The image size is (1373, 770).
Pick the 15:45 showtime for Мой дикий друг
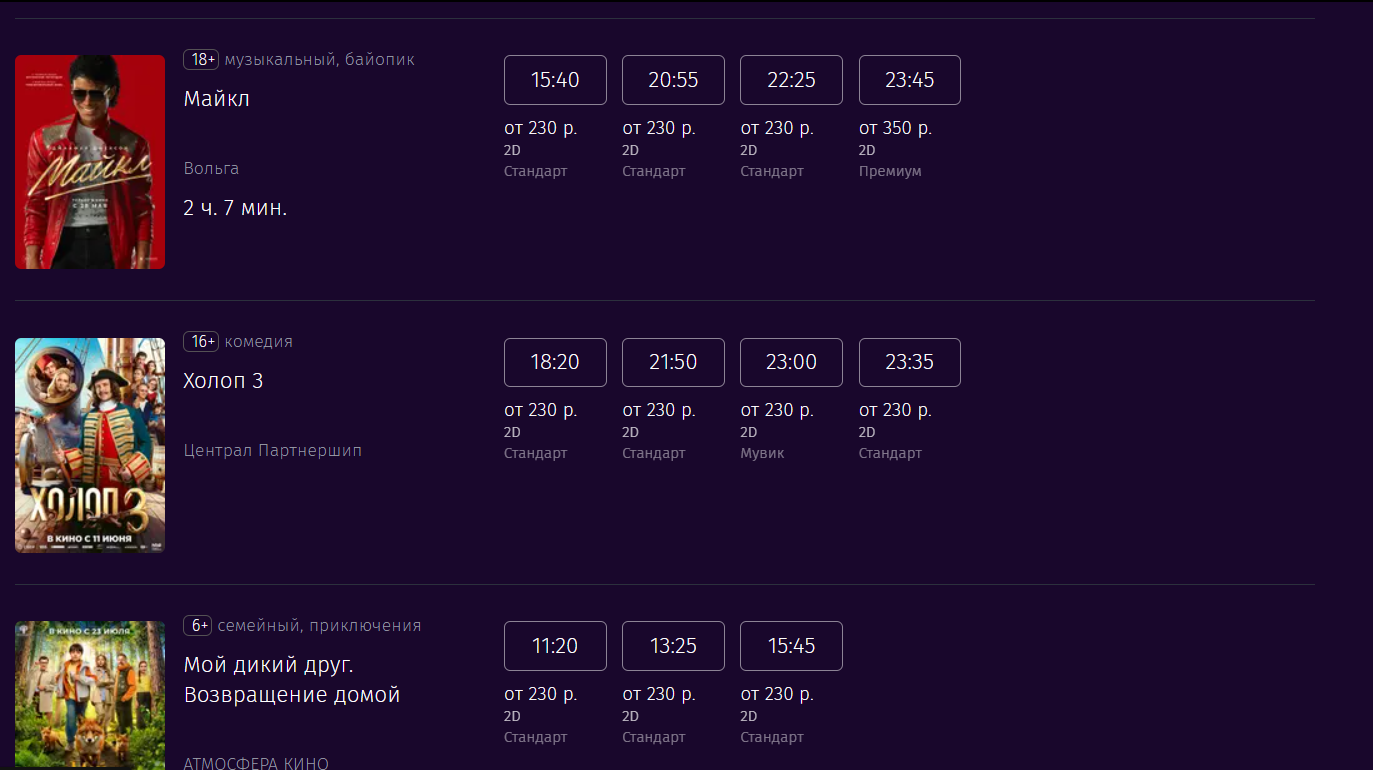pos(791,646)
